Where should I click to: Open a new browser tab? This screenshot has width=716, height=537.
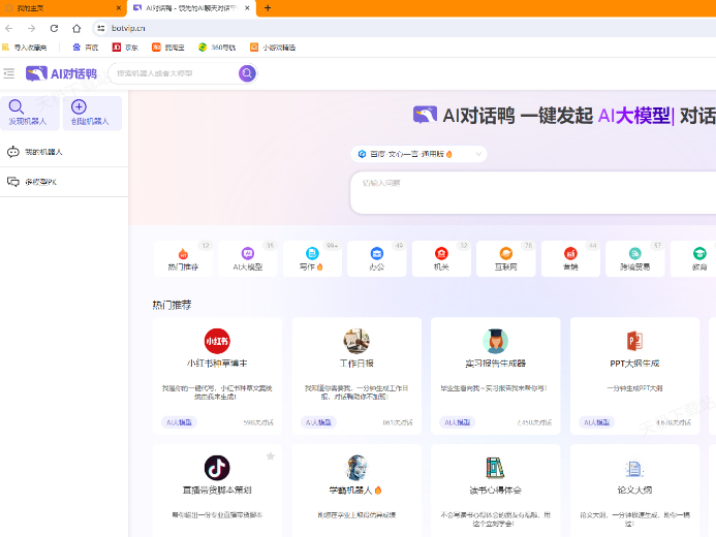click(x=268, y=8)
